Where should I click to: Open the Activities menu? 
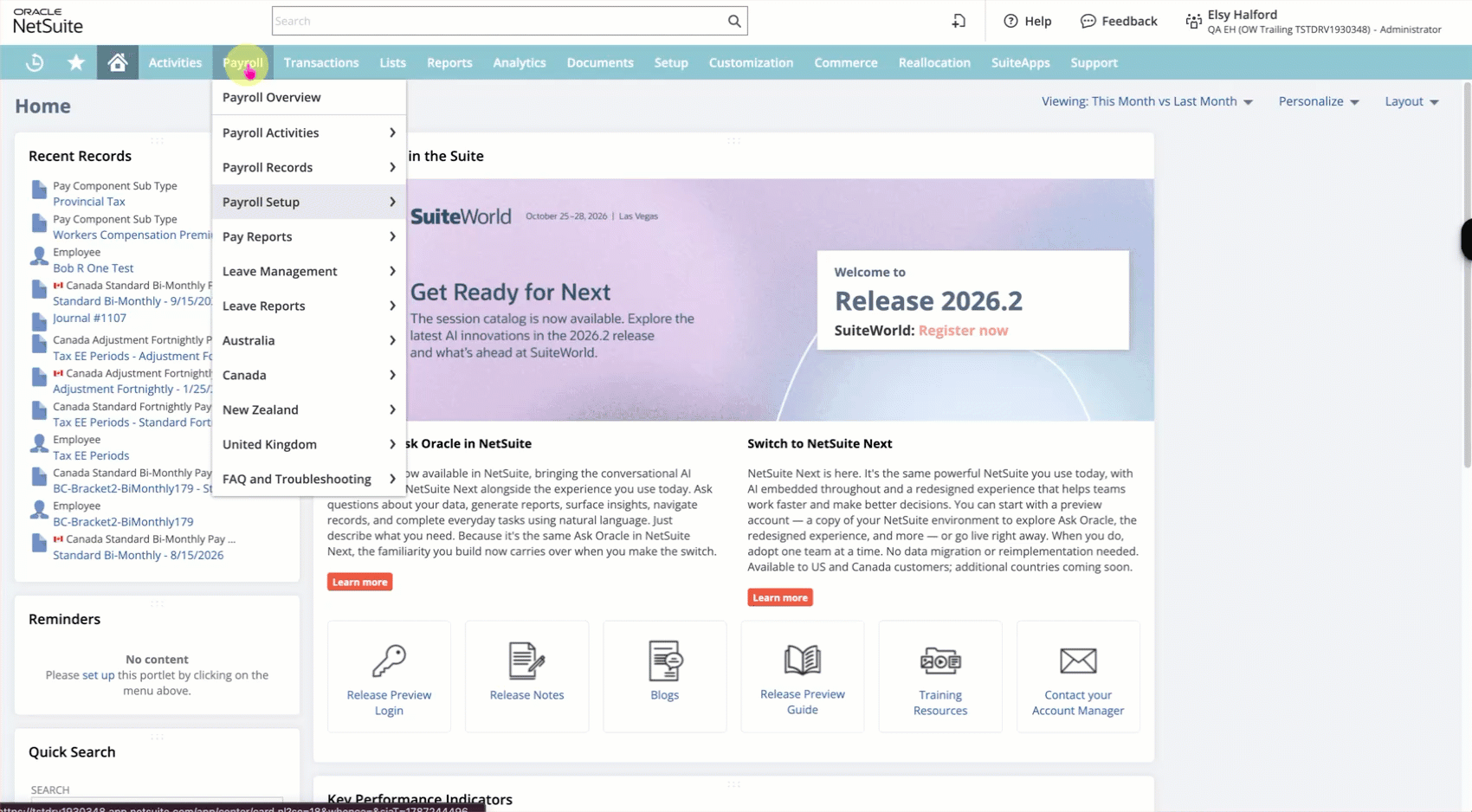175,62
